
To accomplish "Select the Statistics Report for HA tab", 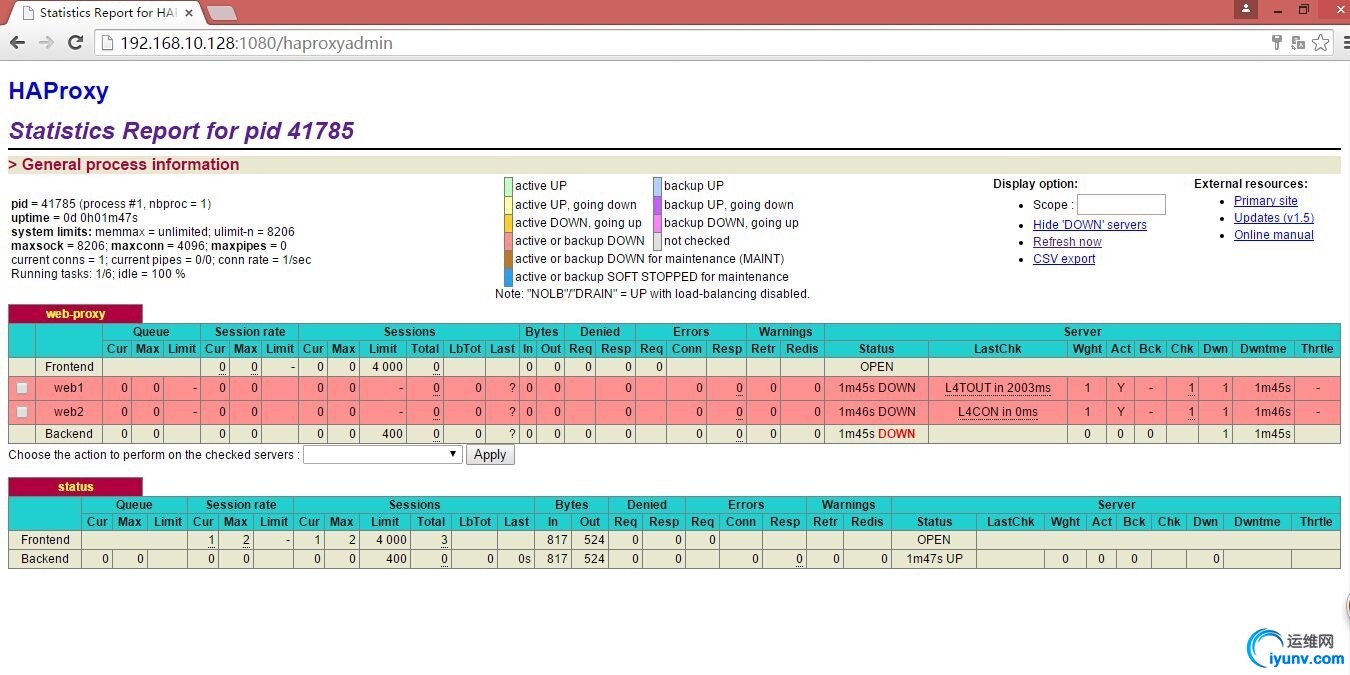I will click(105, 13).
